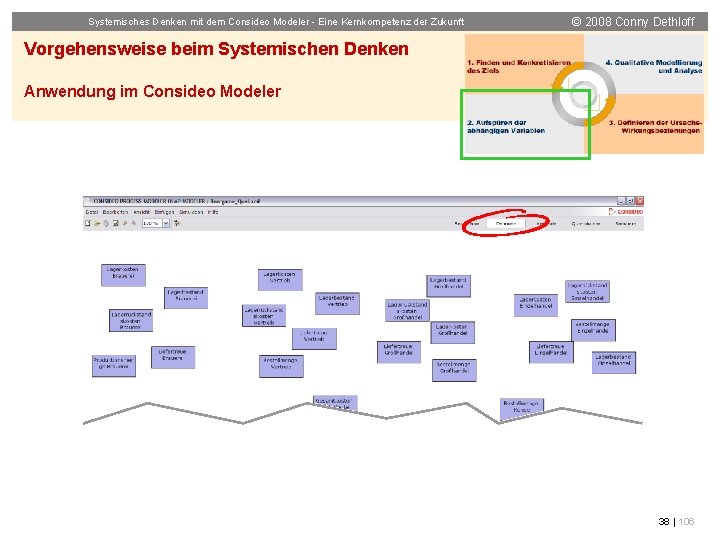Click the New document toolbar icon
The image size is (720, 540).
tap(88, 223)
